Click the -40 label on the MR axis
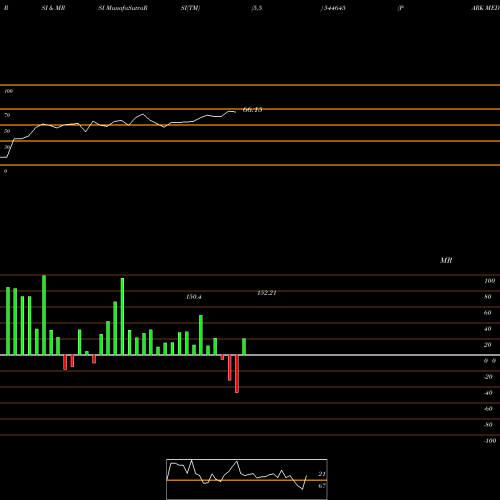Screen dimensions: 500x500 click(488, 393)
